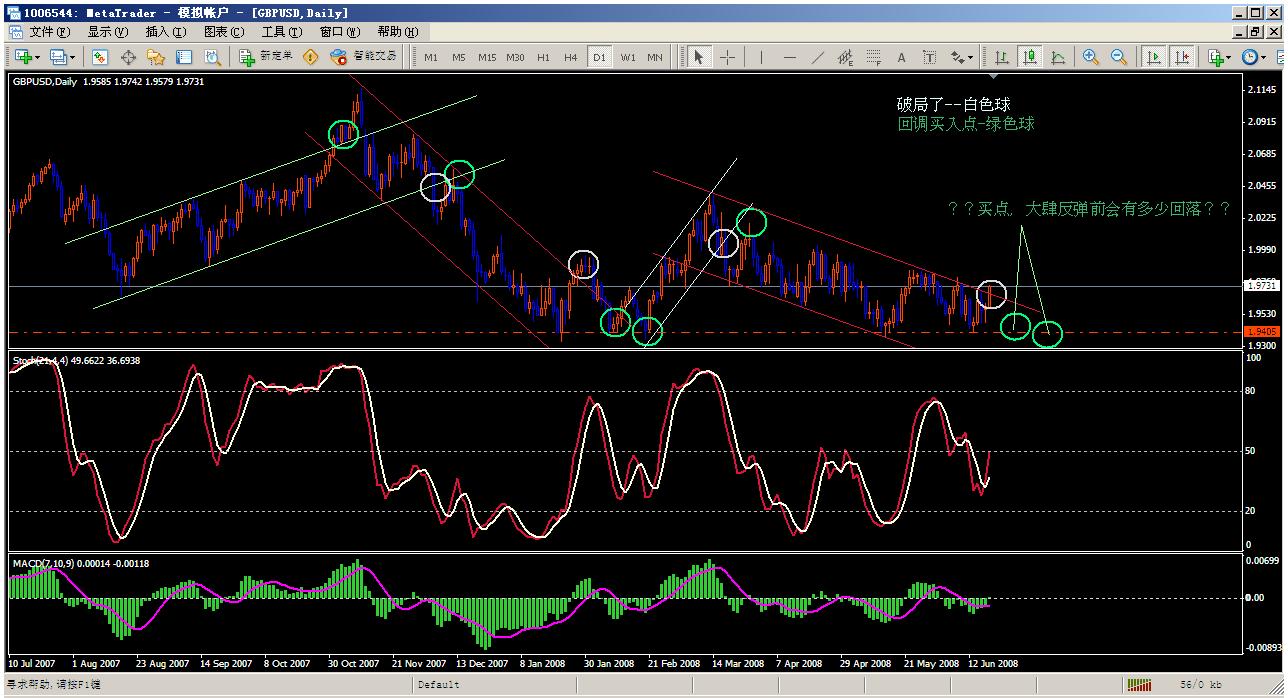Viewport: 1288px width, 698px height.
Task: Select the Fibonacci retracement tool
Action: 873,57
